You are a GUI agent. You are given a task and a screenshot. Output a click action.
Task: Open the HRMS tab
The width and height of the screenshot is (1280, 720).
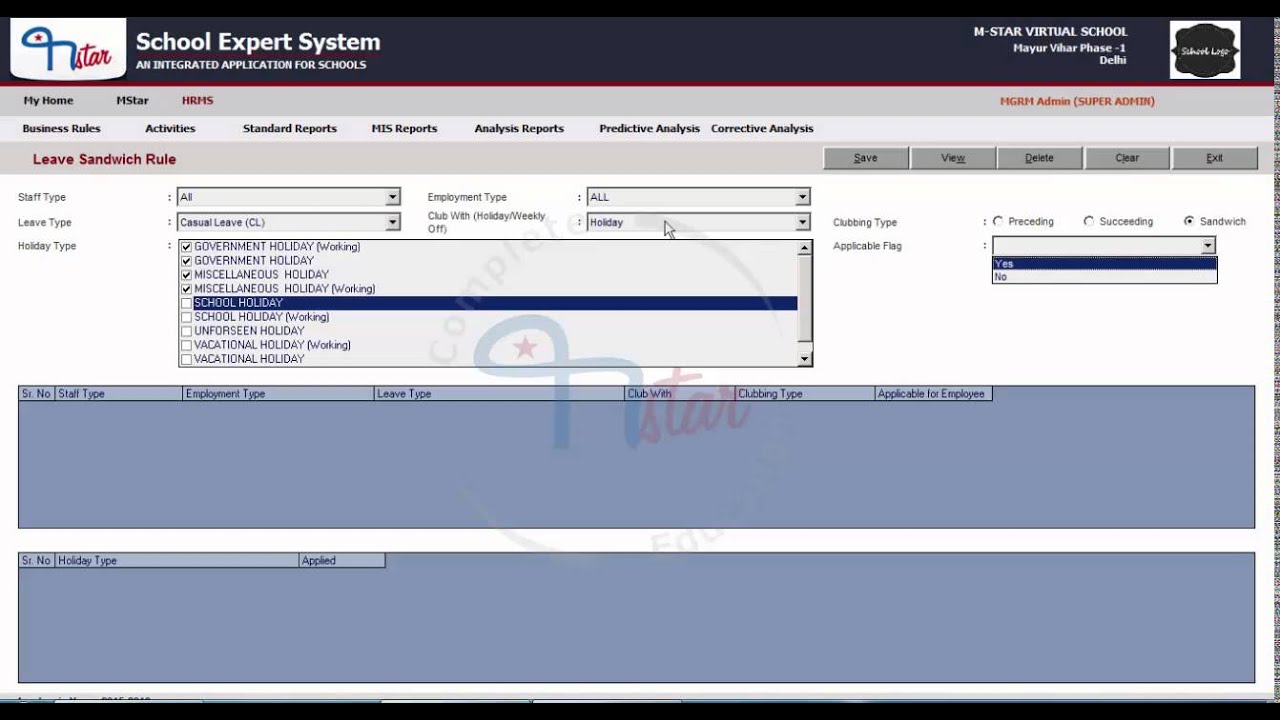[197, 101]
